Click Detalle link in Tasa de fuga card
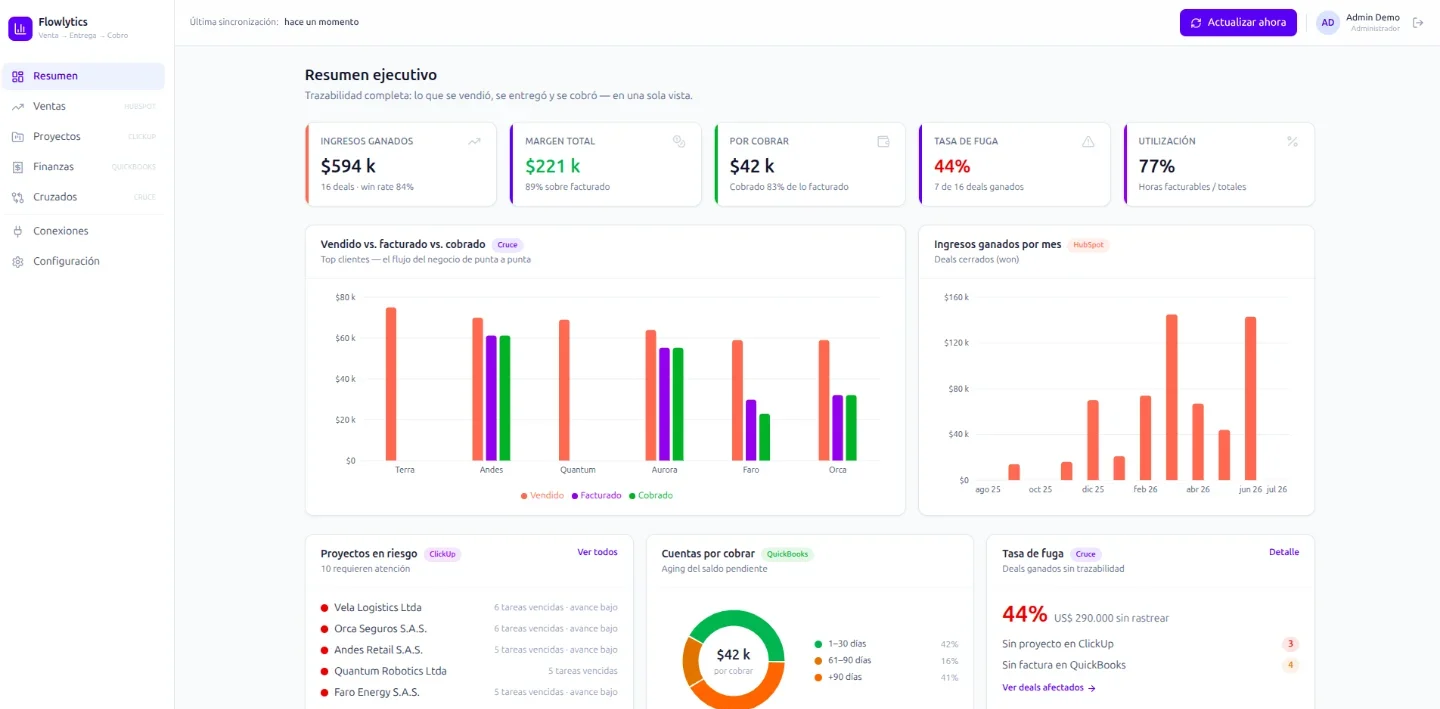Image resolution: width=1440 pixels, height=709 pixels. 1284,552
